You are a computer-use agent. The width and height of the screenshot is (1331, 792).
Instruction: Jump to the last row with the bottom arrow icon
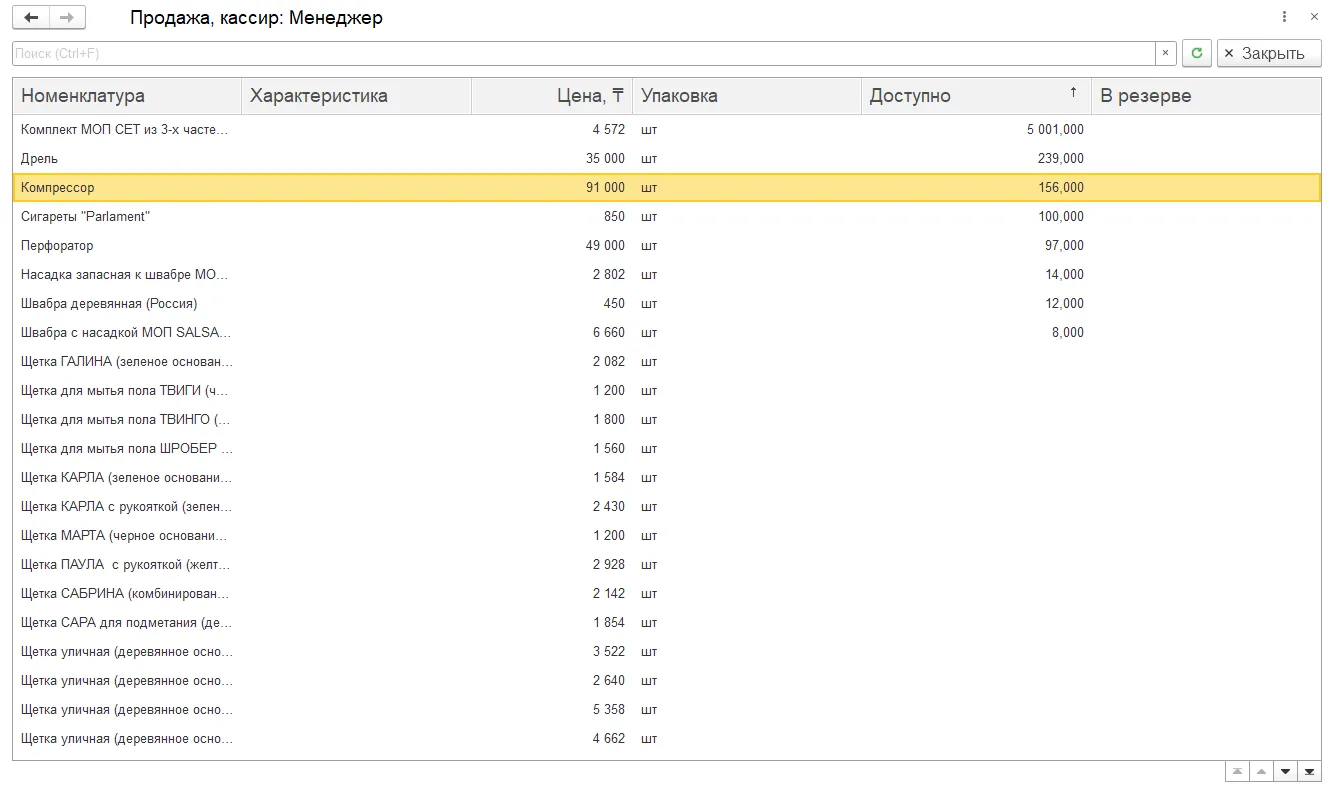(1310, 771)
